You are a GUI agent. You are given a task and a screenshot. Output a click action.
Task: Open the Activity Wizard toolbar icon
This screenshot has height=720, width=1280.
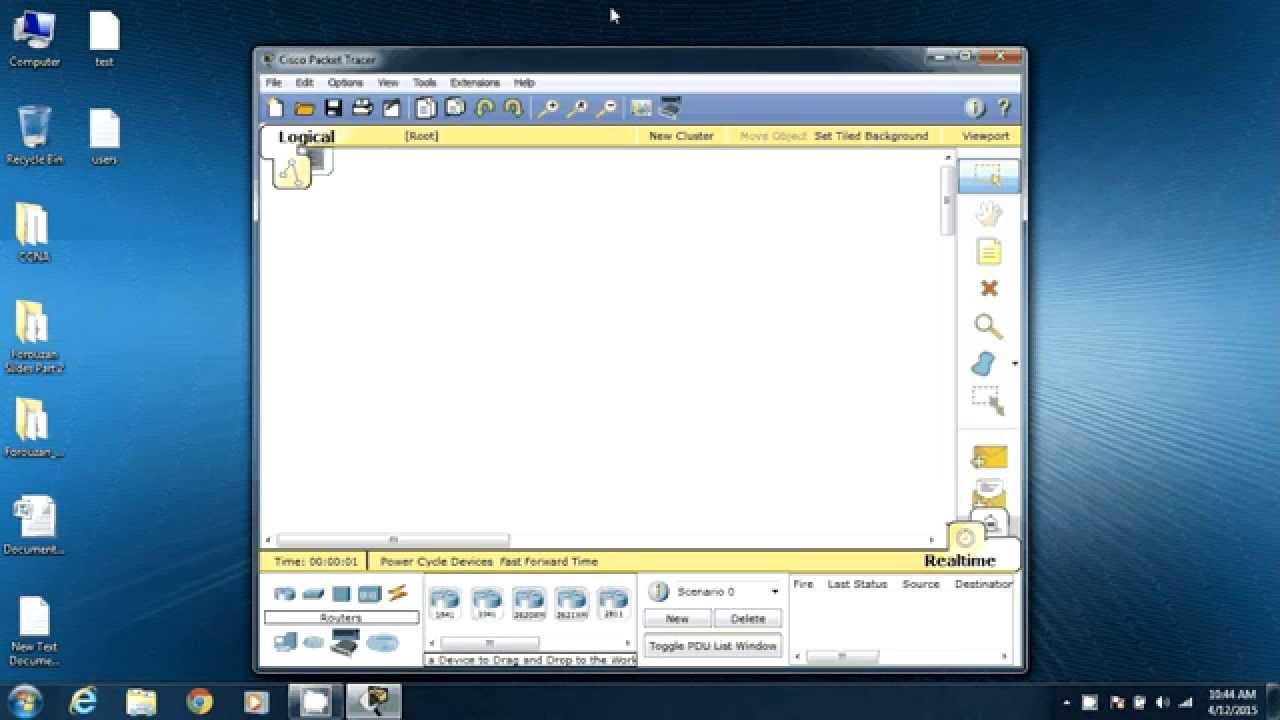pos(392,108)
